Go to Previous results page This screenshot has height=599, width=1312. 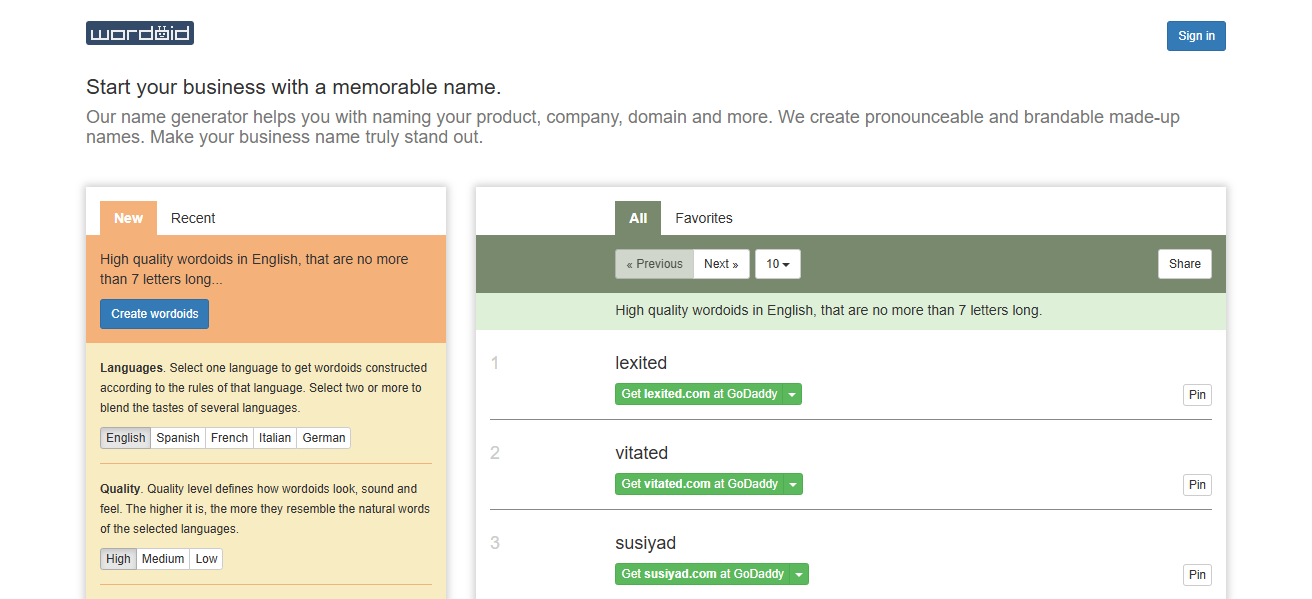pyautogui.click(x=654, y=264)
